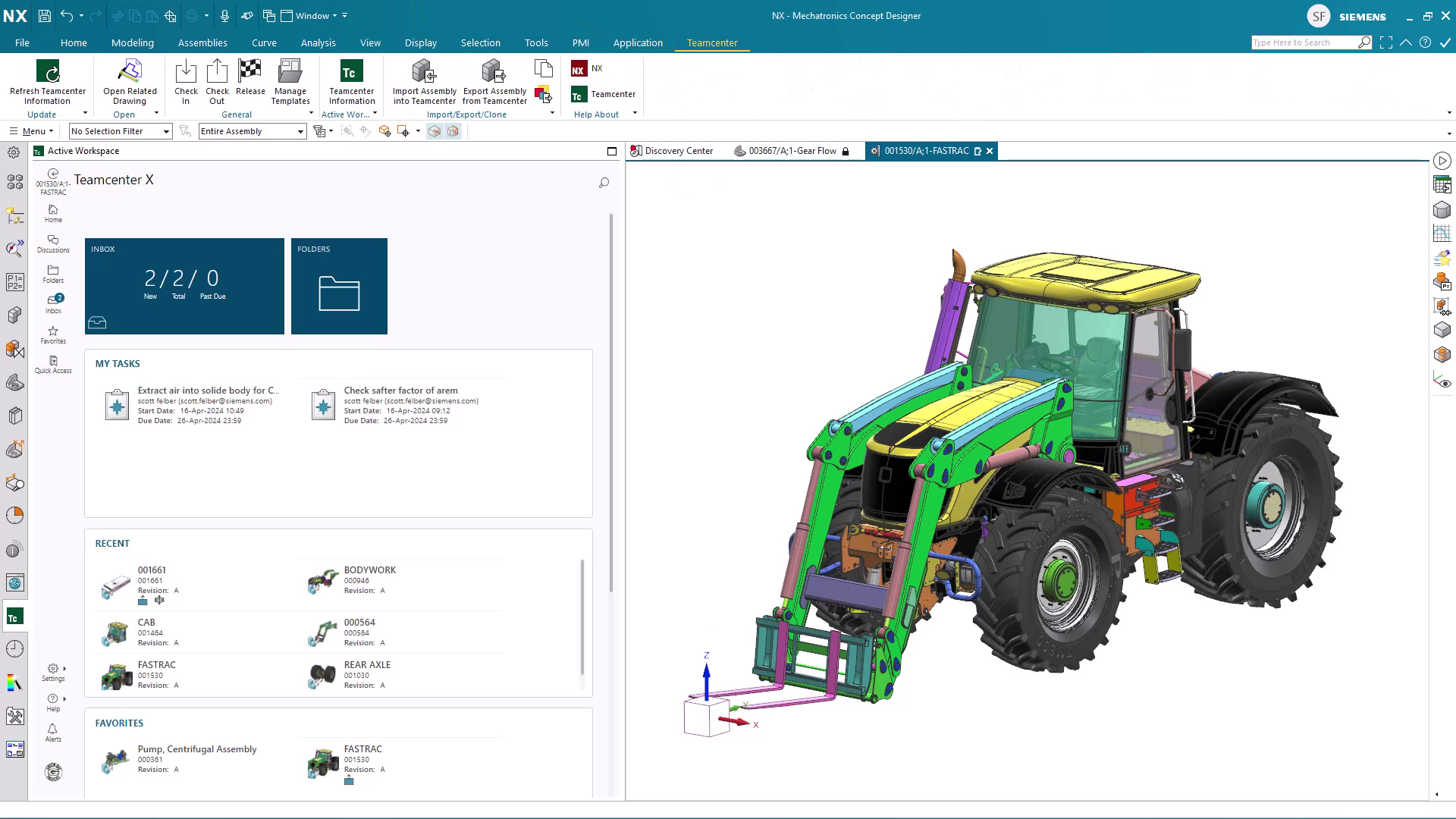Click the Release flag icon
Image resolution: width=1456 pixels, height=819 pixels.
250,72
